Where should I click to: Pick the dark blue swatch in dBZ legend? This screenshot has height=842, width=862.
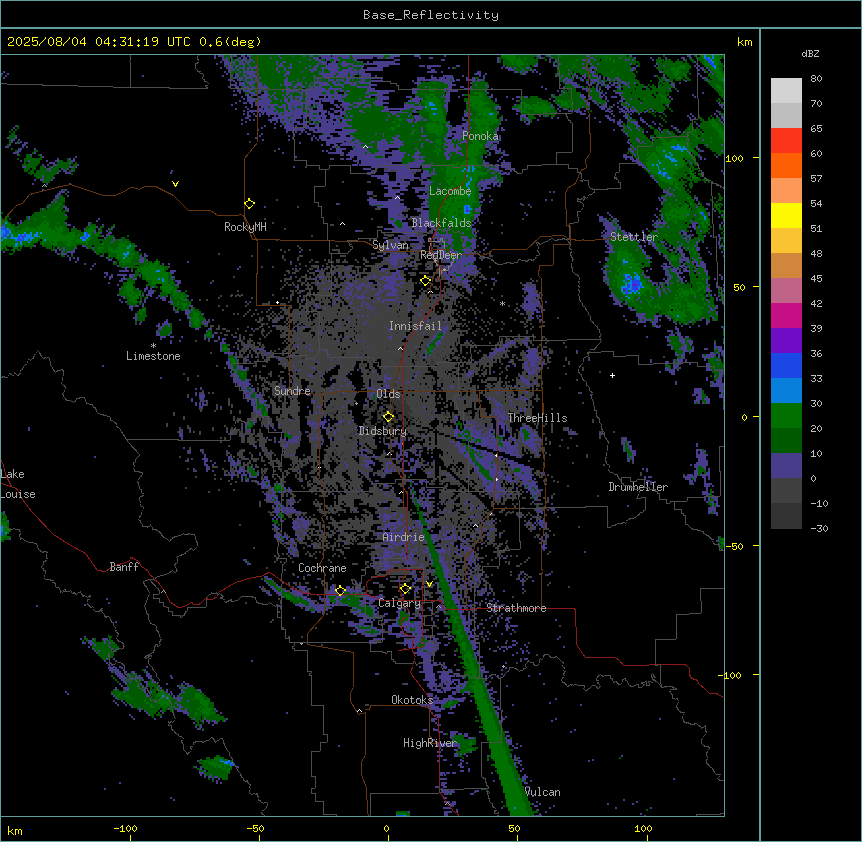point(786,365)
